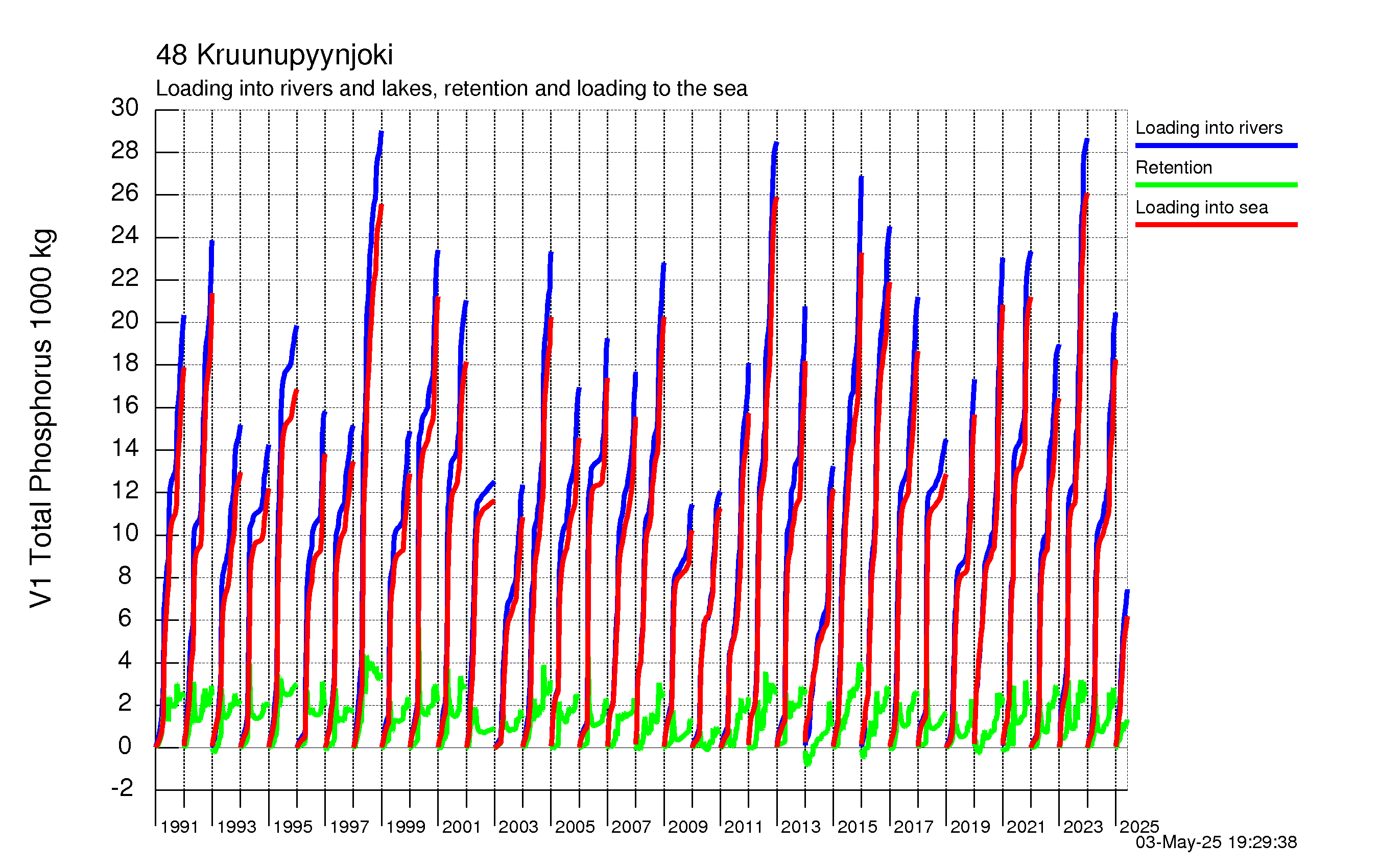Click the red legend line swatch

[1216, 225]
